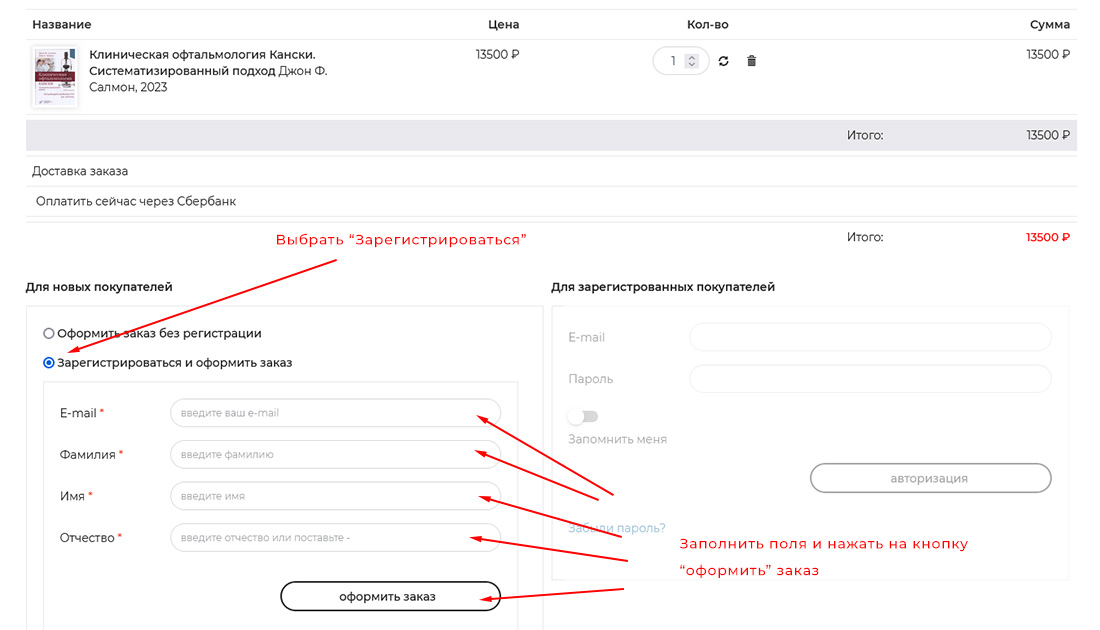This screenshot has width=1100, height=630.
Task: Expand 'Оплатить сейчас через Сбербанк' row
Action: pos(136,201)
